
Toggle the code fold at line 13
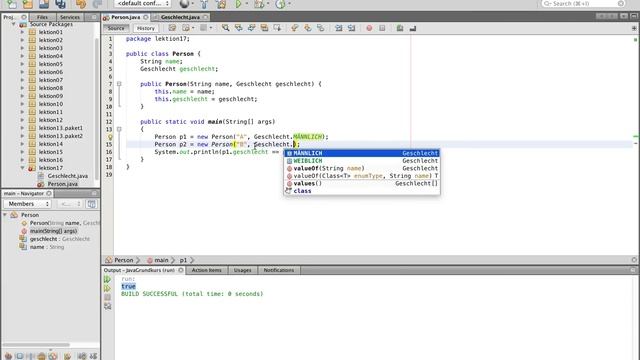[x=119, y=129]
